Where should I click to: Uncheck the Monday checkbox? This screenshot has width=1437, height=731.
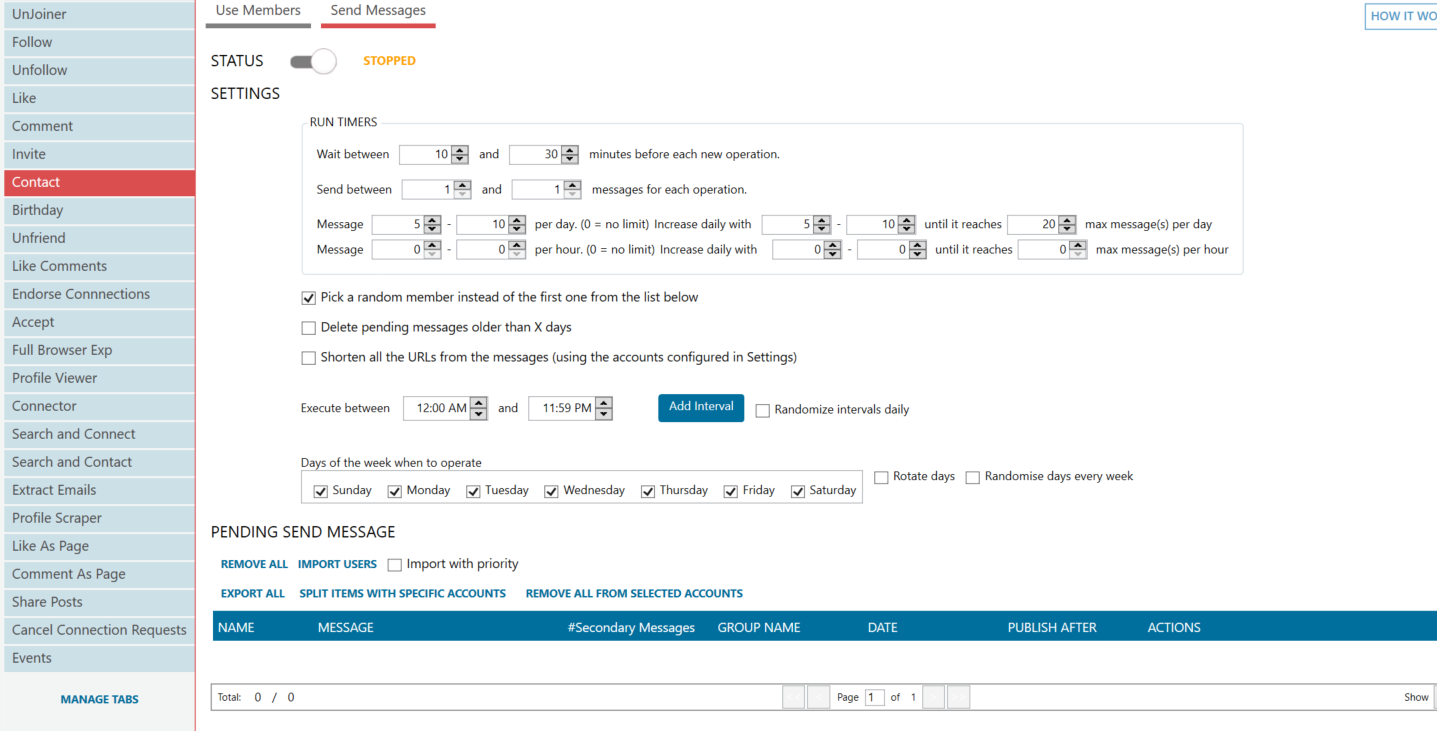[x=394, y=491]
